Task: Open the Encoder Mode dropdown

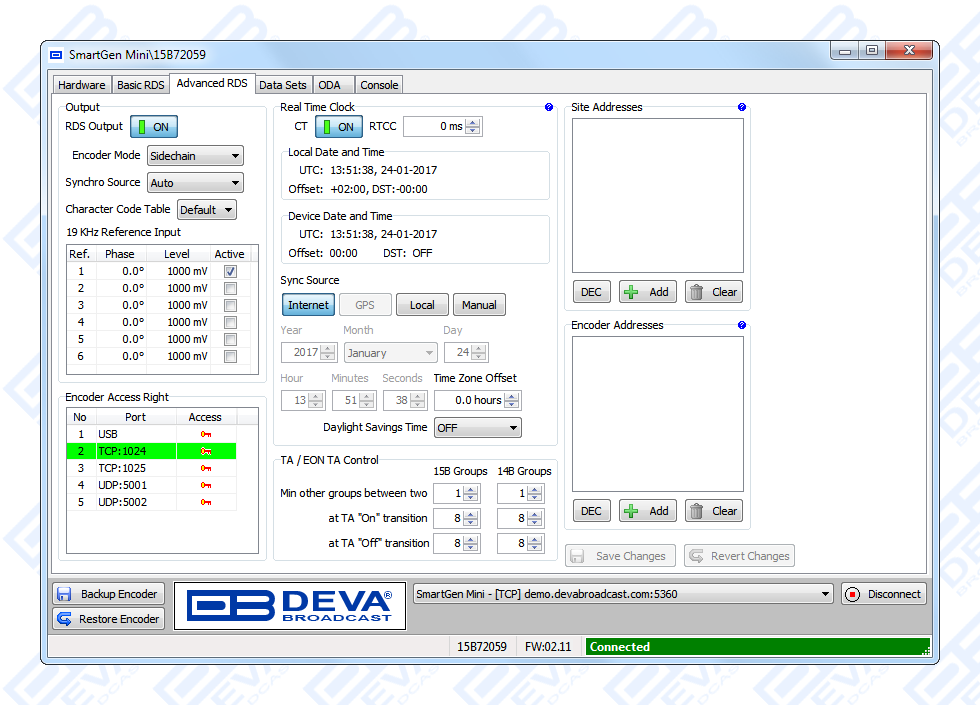Action: click(x=195, y=156)
